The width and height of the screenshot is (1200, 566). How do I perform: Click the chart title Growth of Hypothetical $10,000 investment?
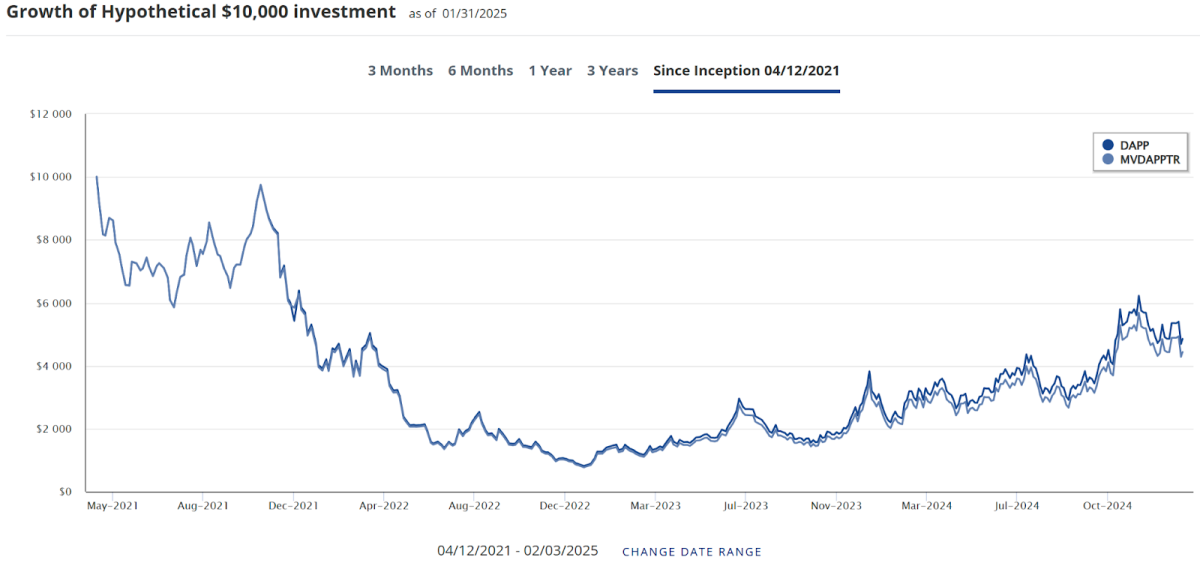(201, 12)
